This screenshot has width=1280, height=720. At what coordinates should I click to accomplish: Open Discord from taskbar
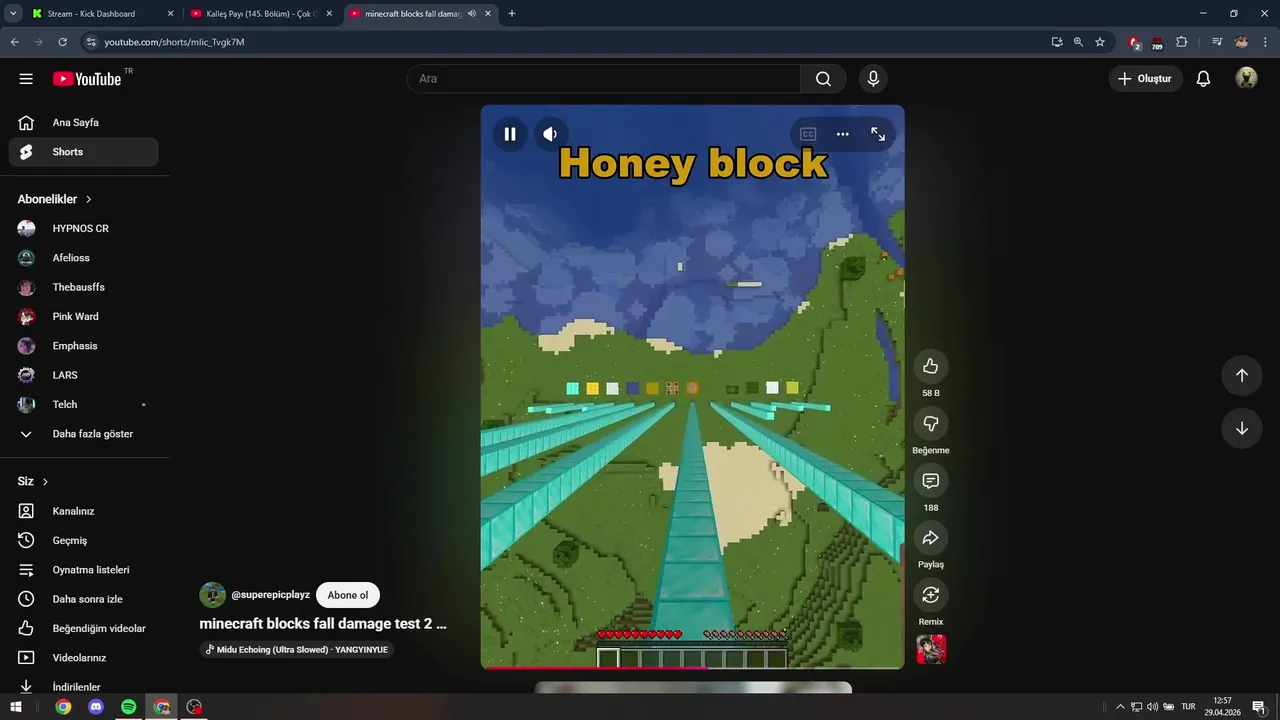96,707
